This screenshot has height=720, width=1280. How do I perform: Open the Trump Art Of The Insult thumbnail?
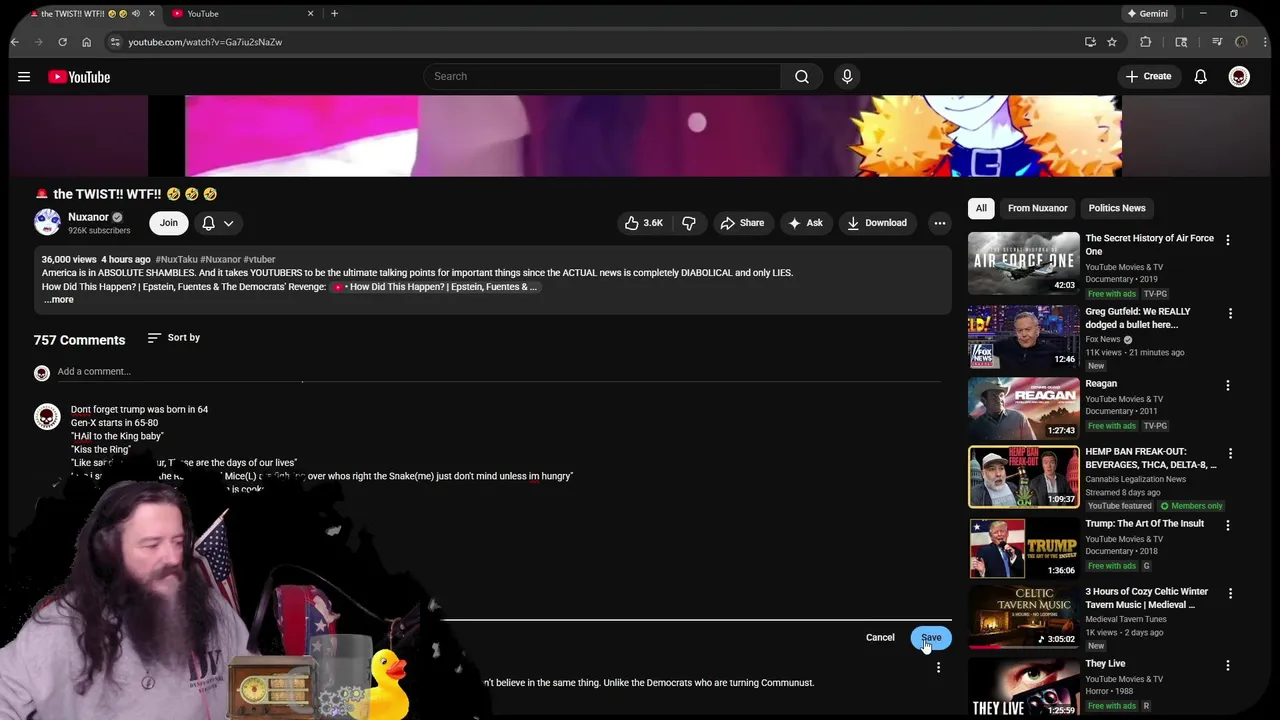click(x=1024, y=548)
